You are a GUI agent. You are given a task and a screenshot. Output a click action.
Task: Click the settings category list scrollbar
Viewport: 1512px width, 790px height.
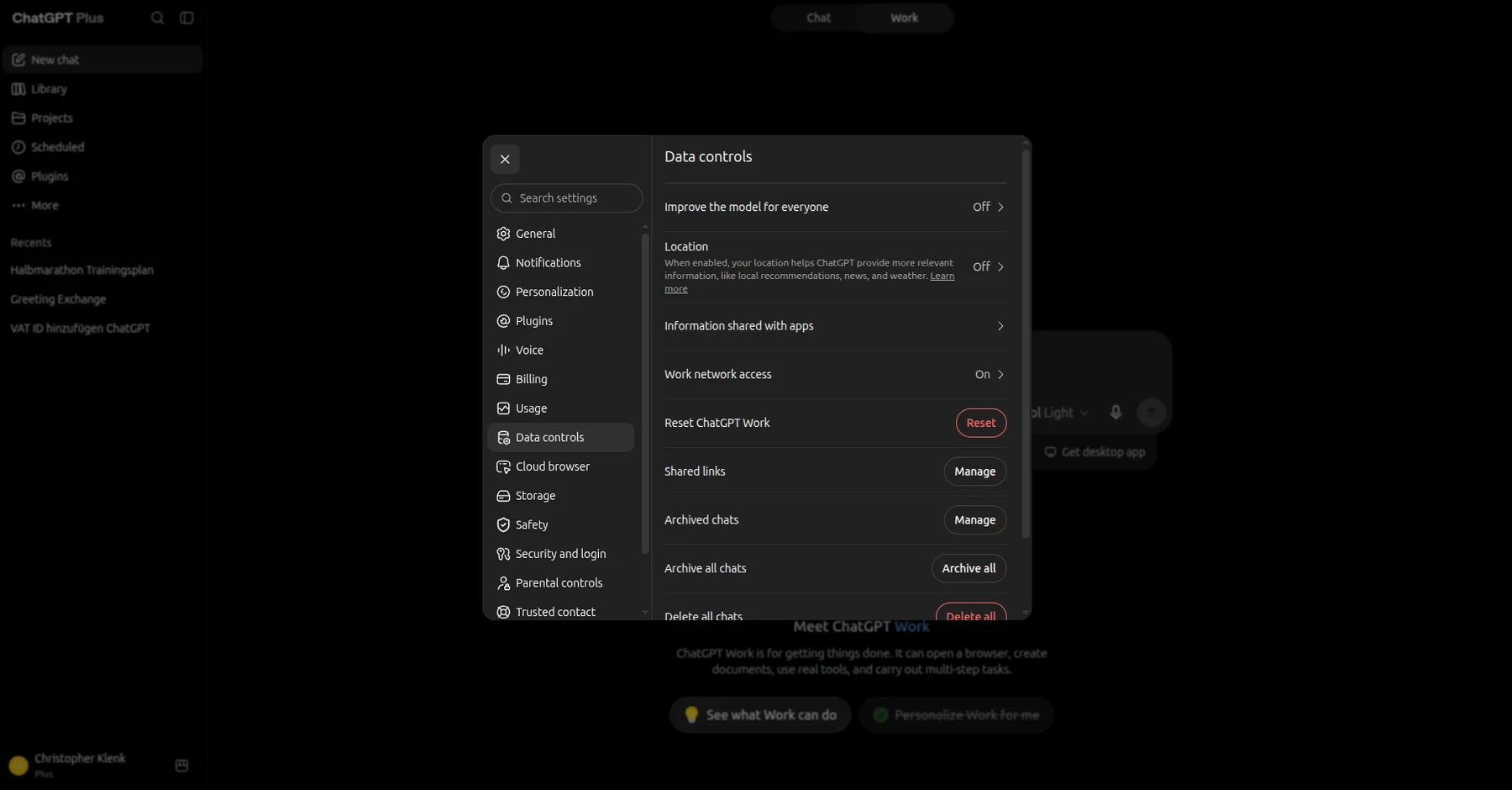(645, 393)
